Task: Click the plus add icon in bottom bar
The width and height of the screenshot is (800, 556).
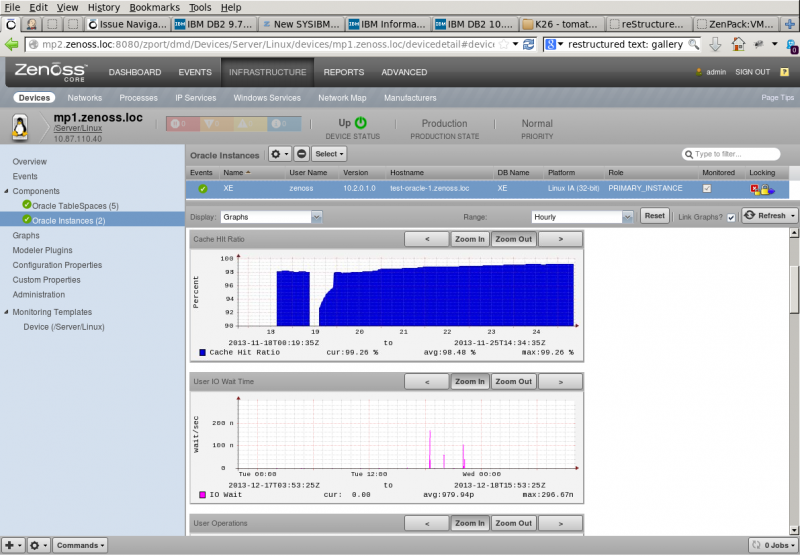Action: [12, 545]
